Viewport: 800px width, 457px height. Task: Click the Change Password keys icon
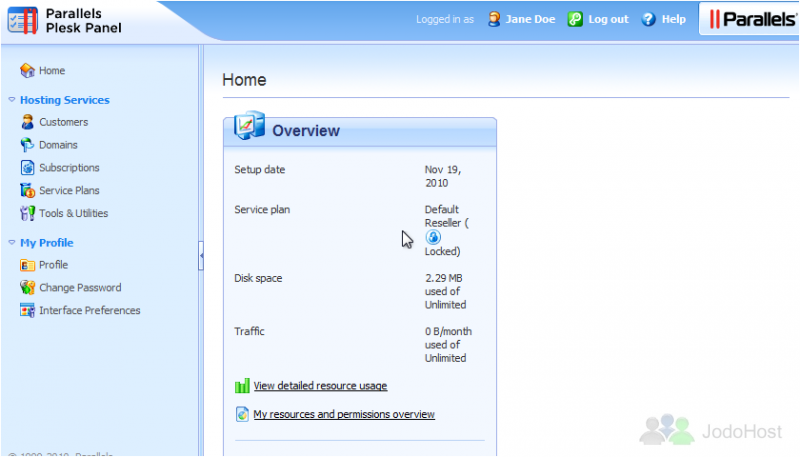pyautogui.click(x=27, y=288)
